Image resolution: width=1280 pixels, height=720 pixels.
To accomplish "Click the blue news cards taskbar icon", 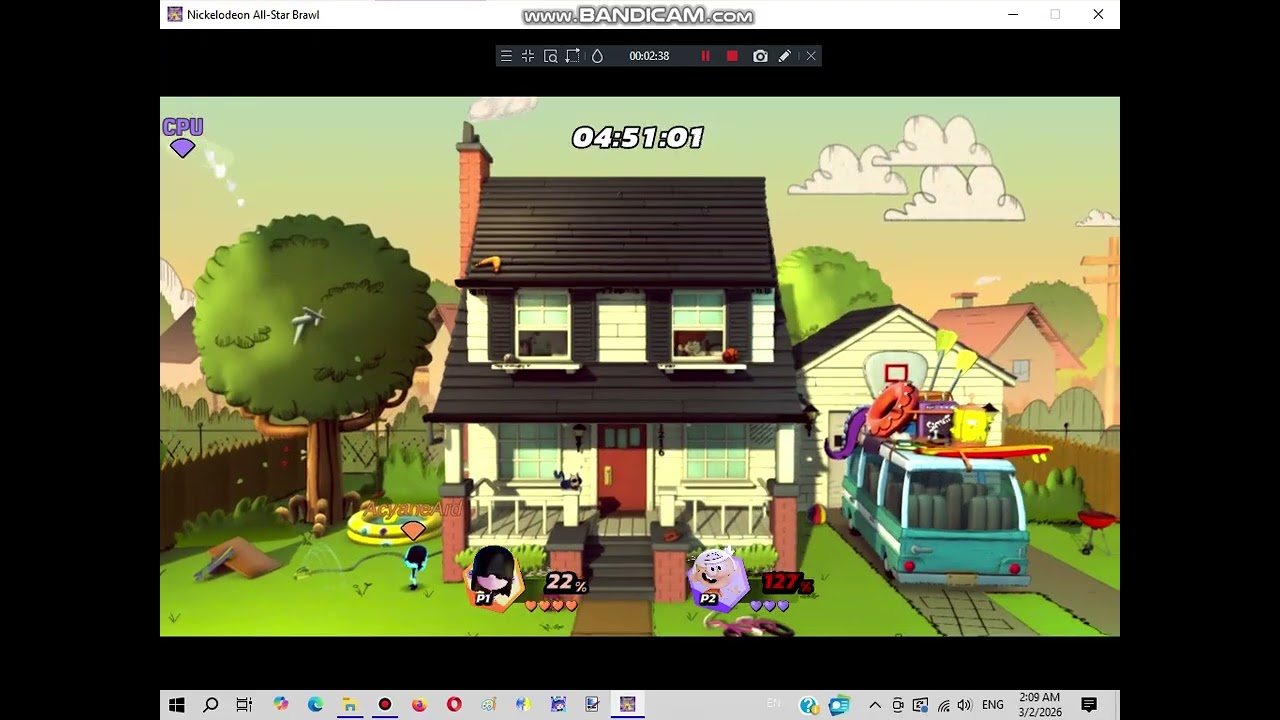I will [x=838, y=705].
